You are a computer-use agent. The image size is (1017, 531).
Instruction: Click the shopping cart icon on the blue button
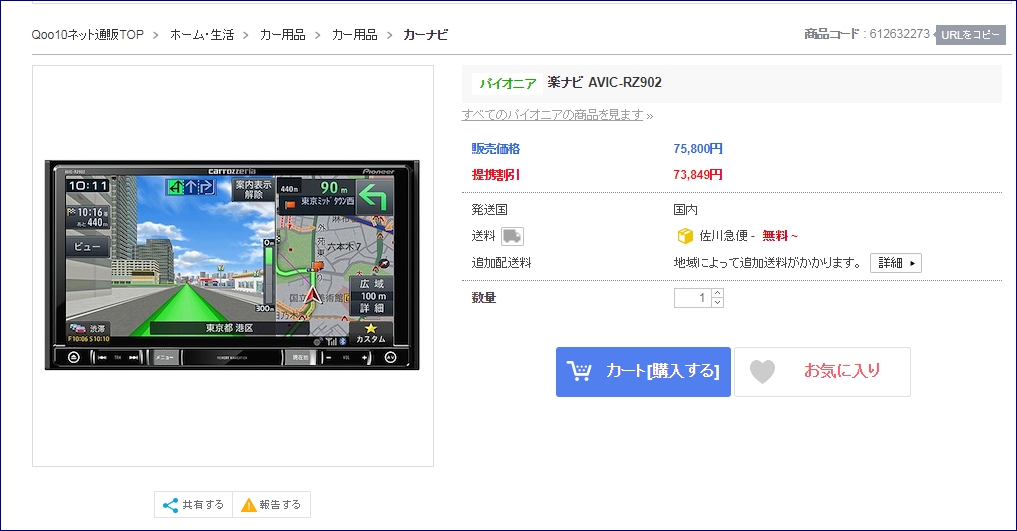click(579, 371)
